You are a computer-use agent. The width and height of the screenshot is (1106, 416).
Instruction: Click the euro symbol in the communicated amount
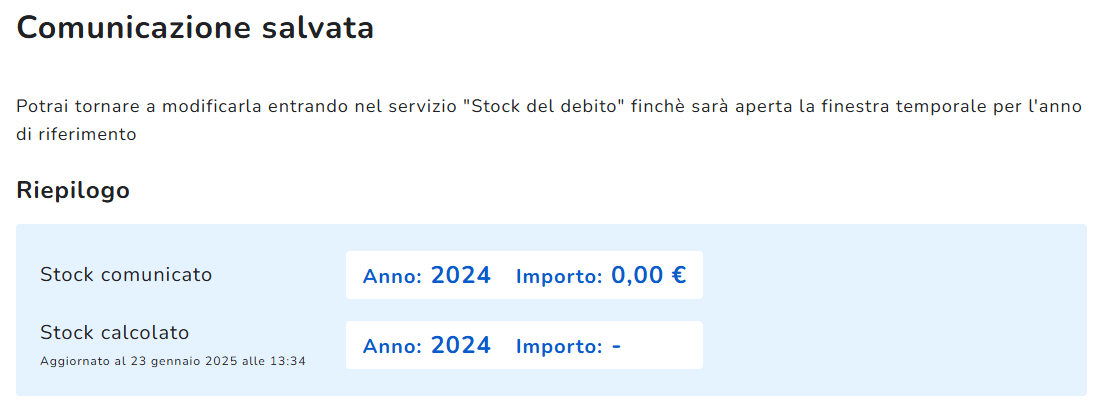pyautogui.click(x=678, y=275)
